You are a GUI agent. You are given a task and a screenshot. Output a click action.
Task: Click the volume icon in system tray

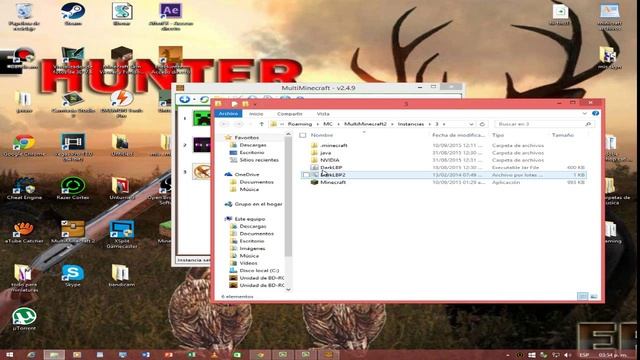[568, 355]
